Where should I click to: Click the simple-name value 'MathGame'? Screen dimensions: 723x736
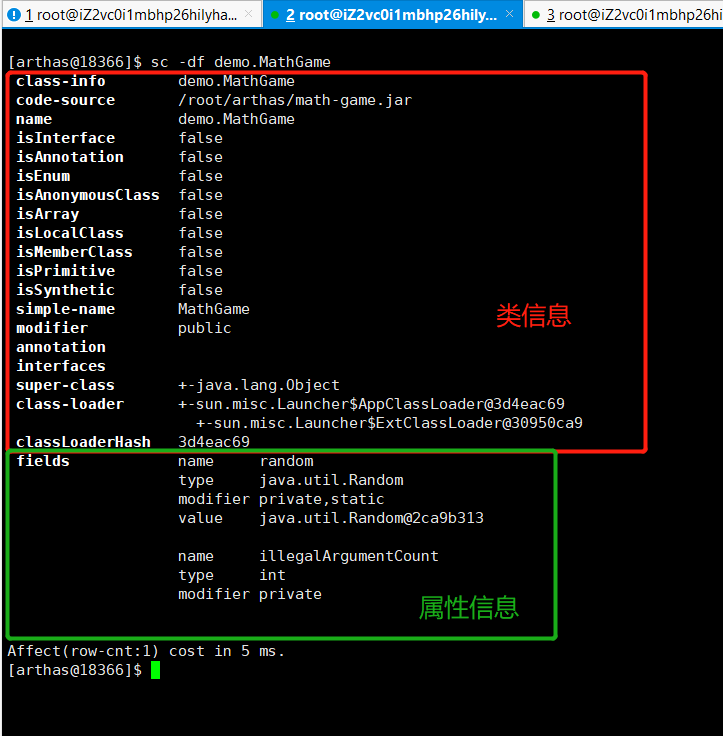[x=214, y=309]
